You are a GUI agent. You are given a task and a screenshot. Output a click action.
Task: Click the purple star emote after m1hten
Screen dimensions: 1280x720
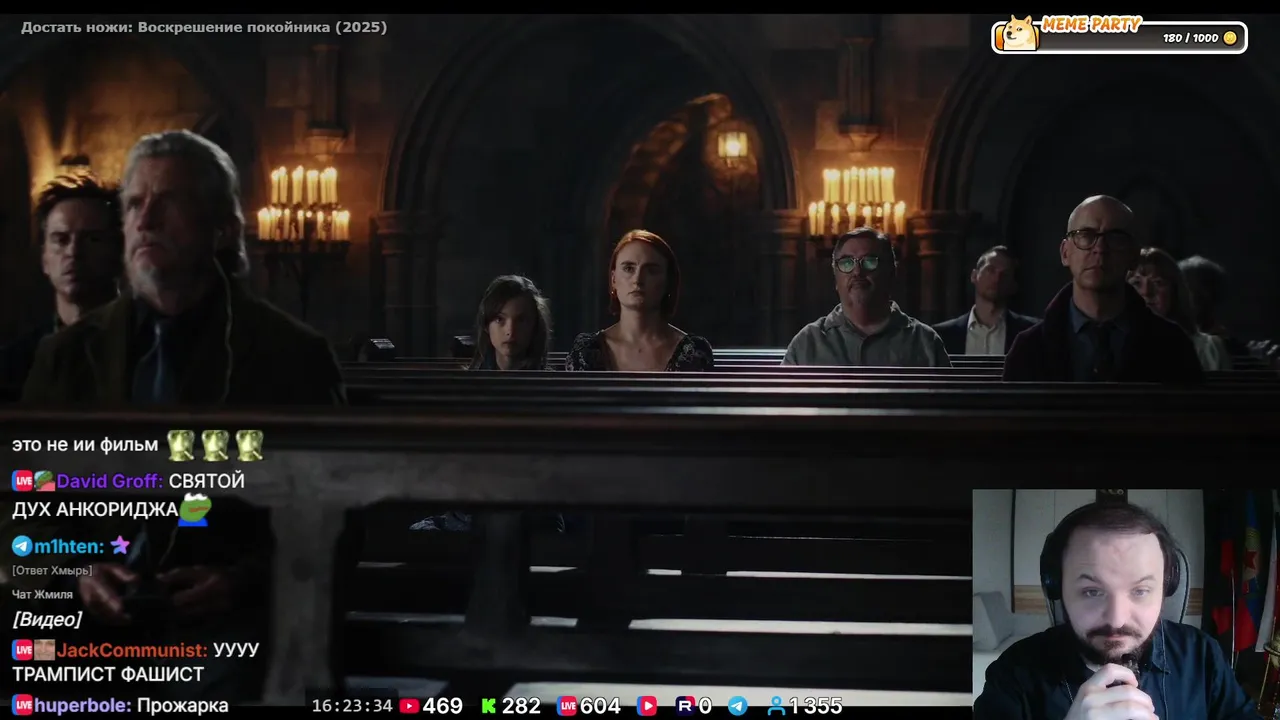click(x=120, y=545)
